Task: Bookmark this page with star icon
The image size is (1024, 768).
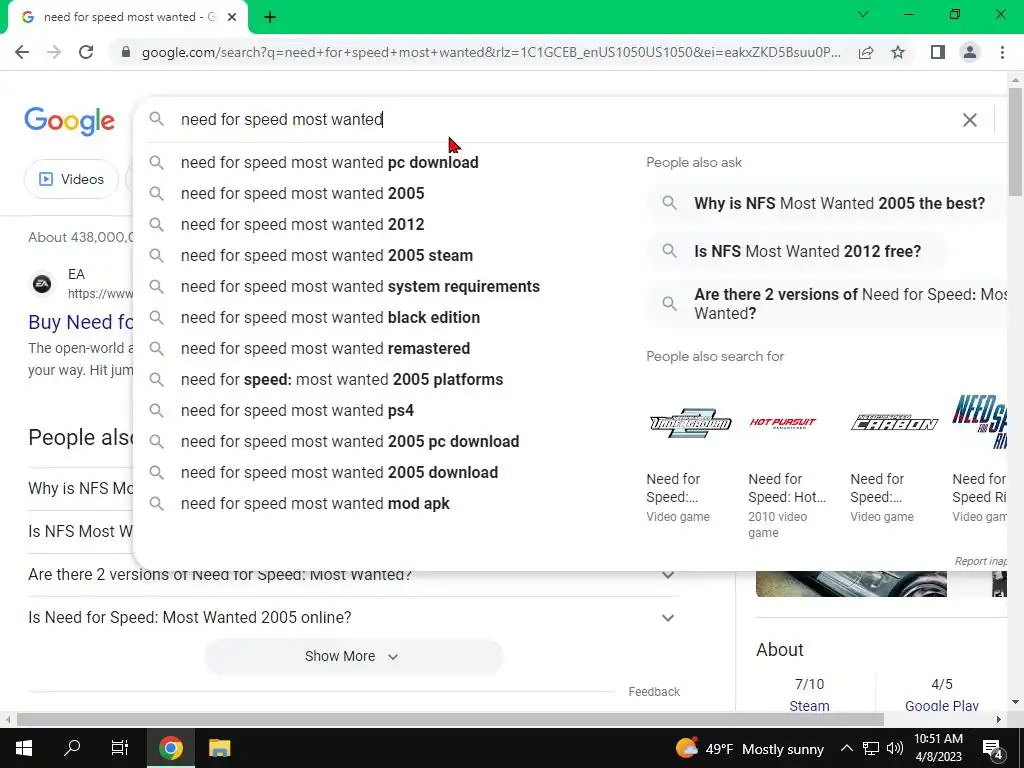Action: pos(898,52)
